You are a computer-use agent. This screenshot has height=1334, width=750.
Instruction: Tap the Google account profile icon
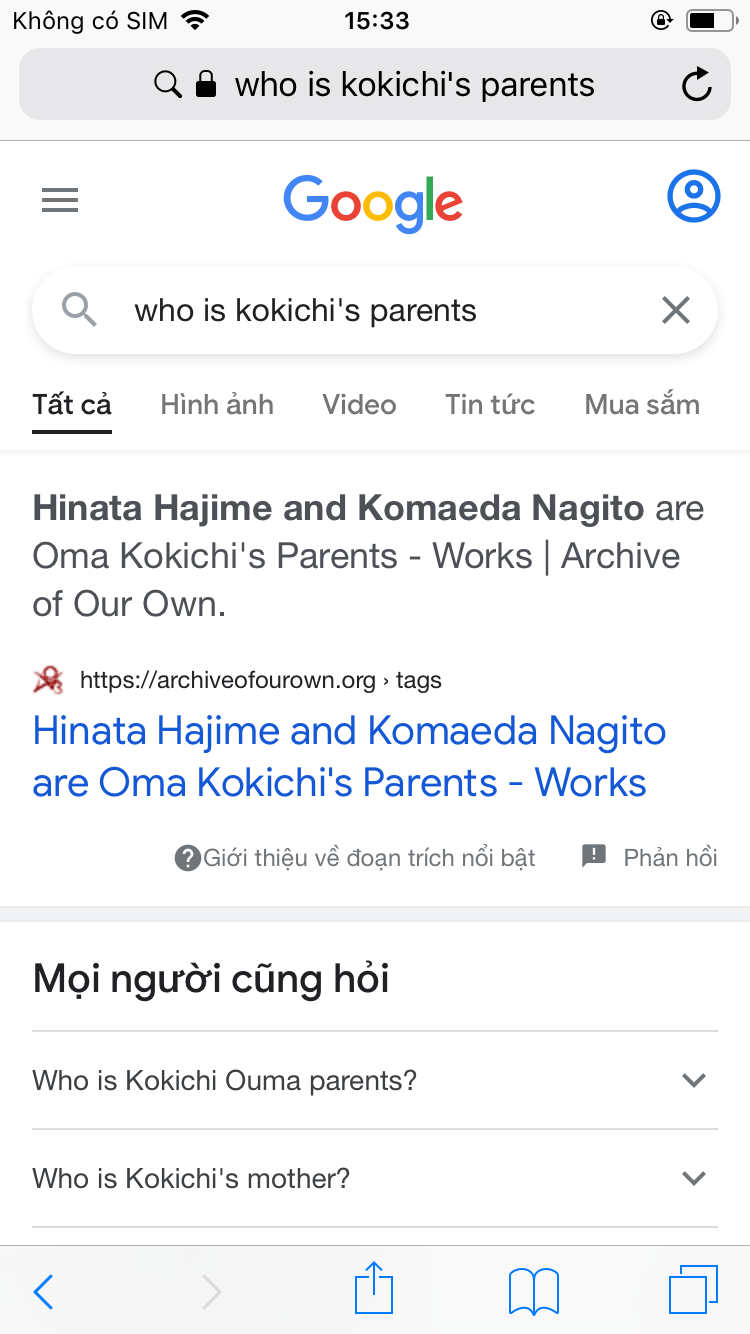click(693, 197)
